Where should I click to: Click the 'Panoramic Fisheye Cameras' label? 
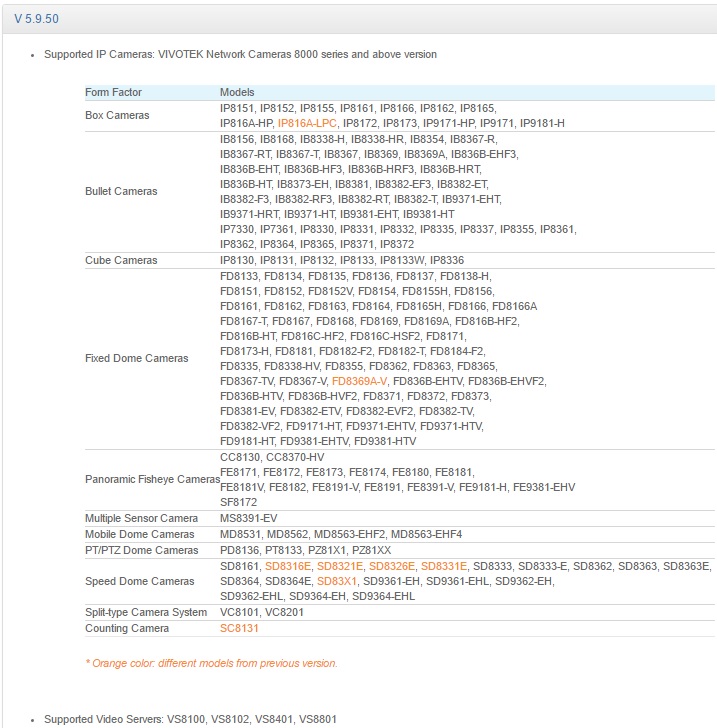pyautogui.click(x=152, y=479)
